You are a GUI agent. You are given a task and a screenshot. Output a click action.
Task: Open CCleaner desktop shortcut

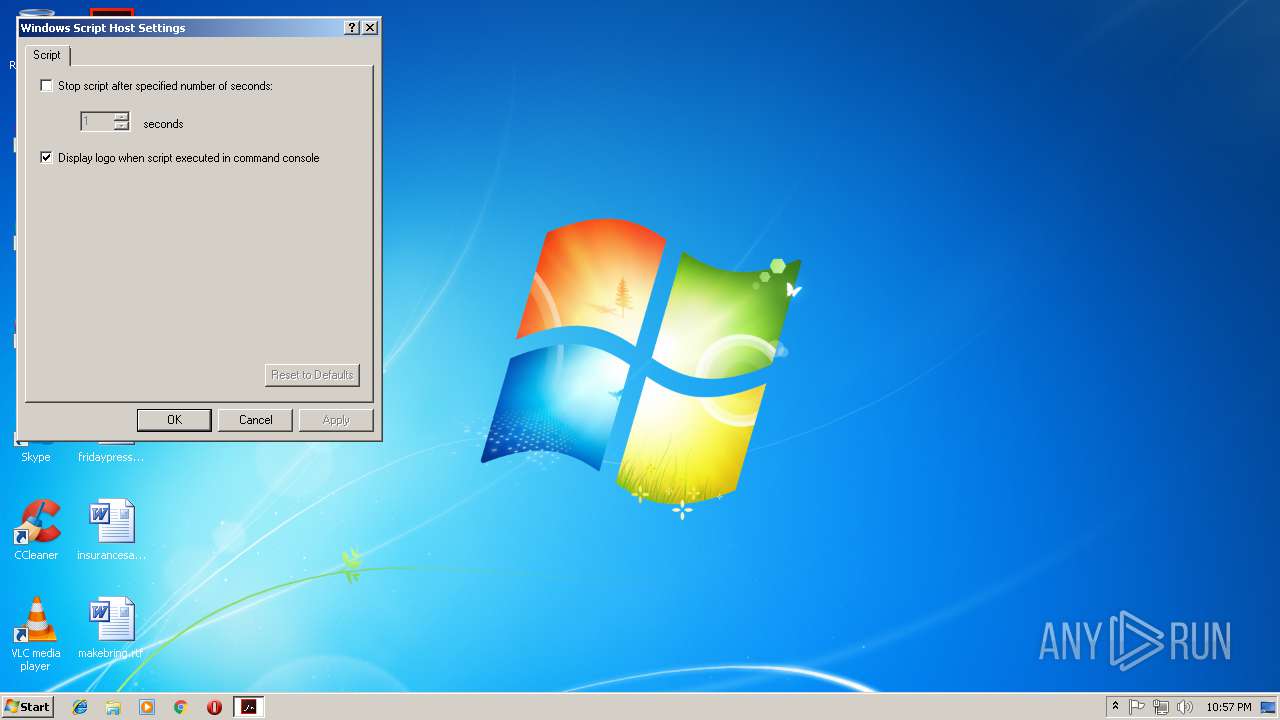click(x=36, y=530)
